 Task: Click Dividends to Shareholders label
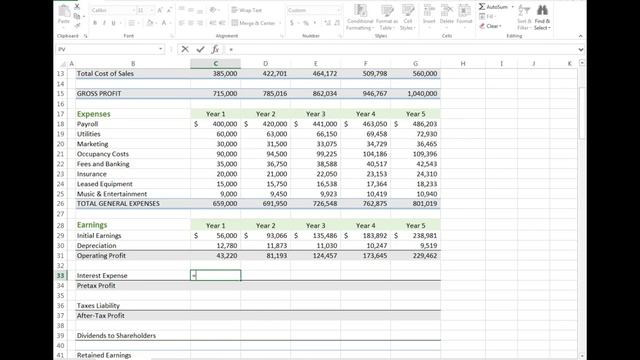(x=116, y=336)
